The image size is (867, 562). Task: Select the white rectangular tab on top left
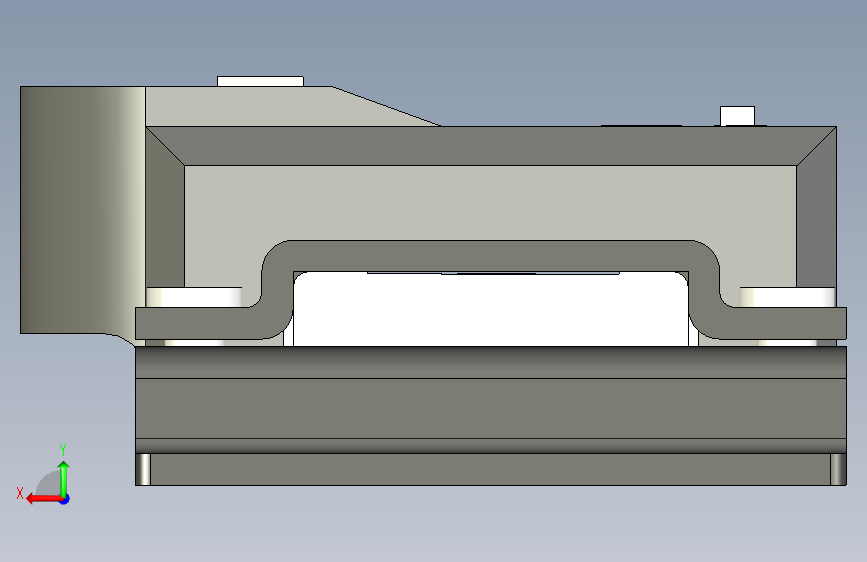(260, 81)
